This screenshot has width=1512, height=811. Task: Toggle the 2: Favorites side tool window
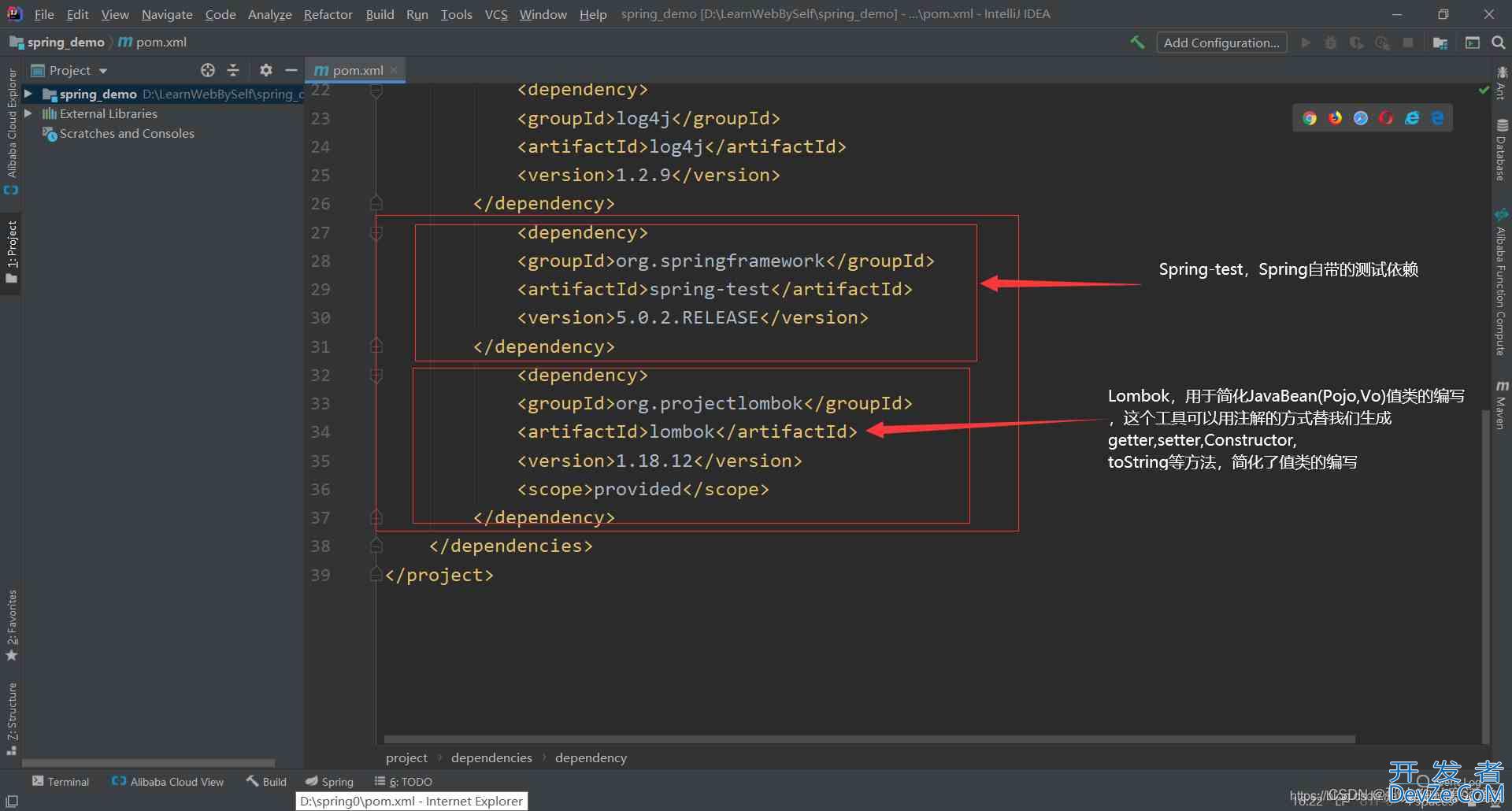point(11,625)
